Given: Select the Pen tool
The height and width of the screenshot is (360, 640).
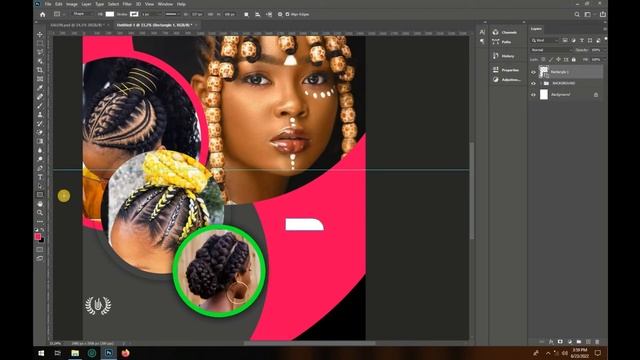Looking at the screenshot, I should [40, 168].
